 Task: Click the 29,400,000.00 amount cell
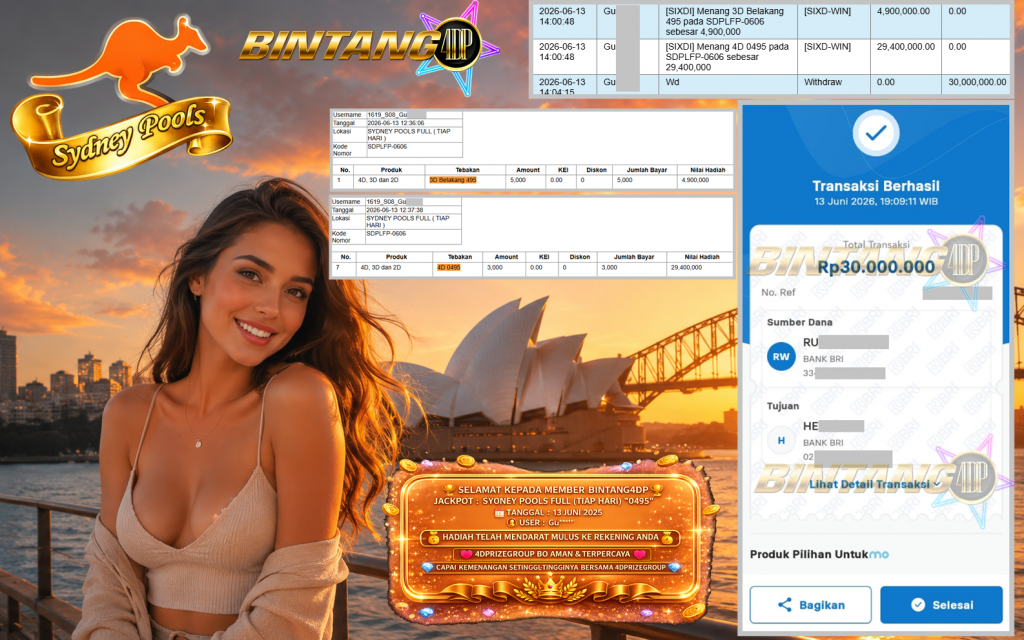(905, 57)
